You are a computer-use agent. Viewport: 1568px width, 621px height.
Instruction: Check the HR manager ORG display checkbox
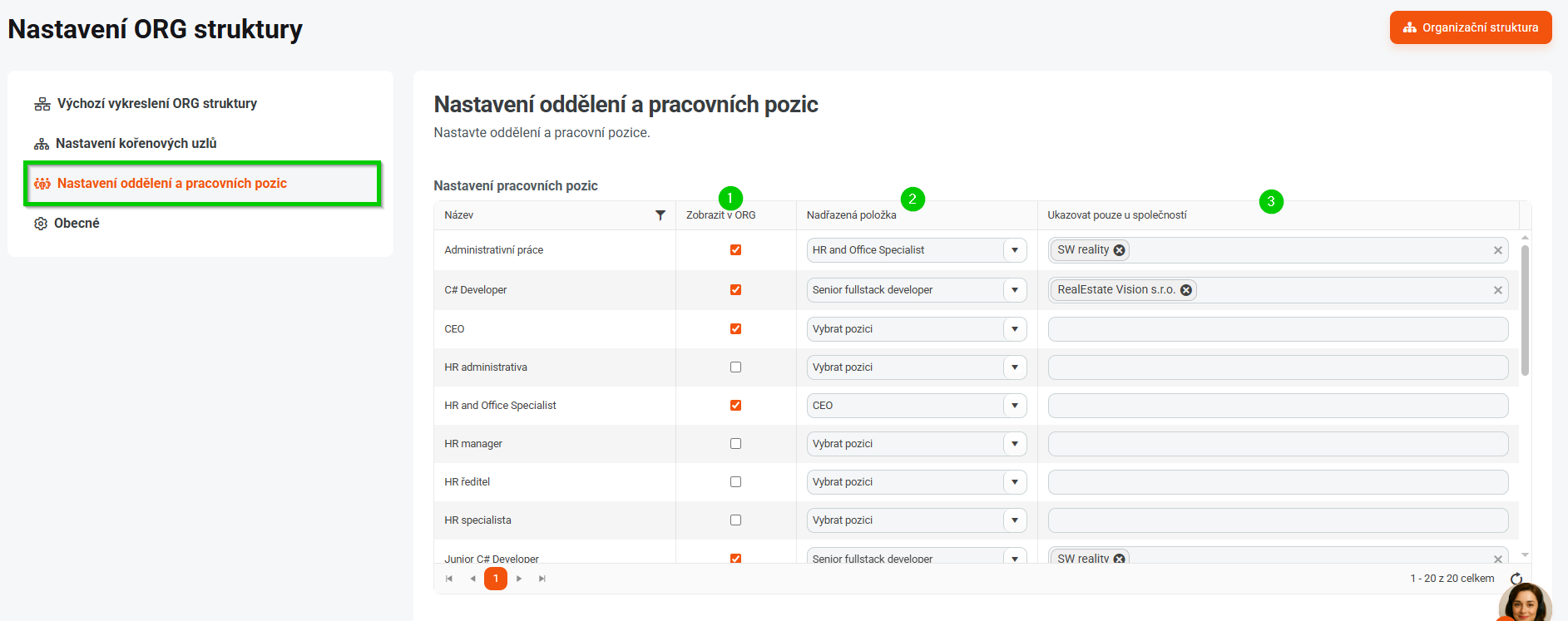click(x=735, y=444)
